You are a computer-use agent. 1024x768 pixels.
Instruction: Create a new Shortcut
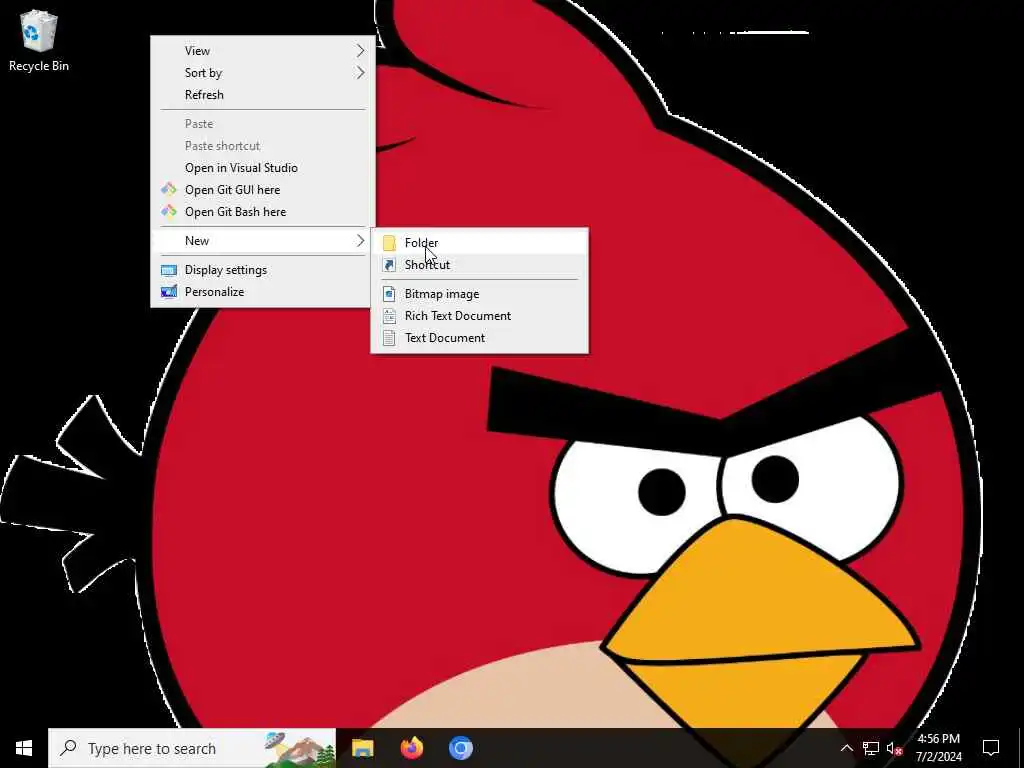coord(479,264)
